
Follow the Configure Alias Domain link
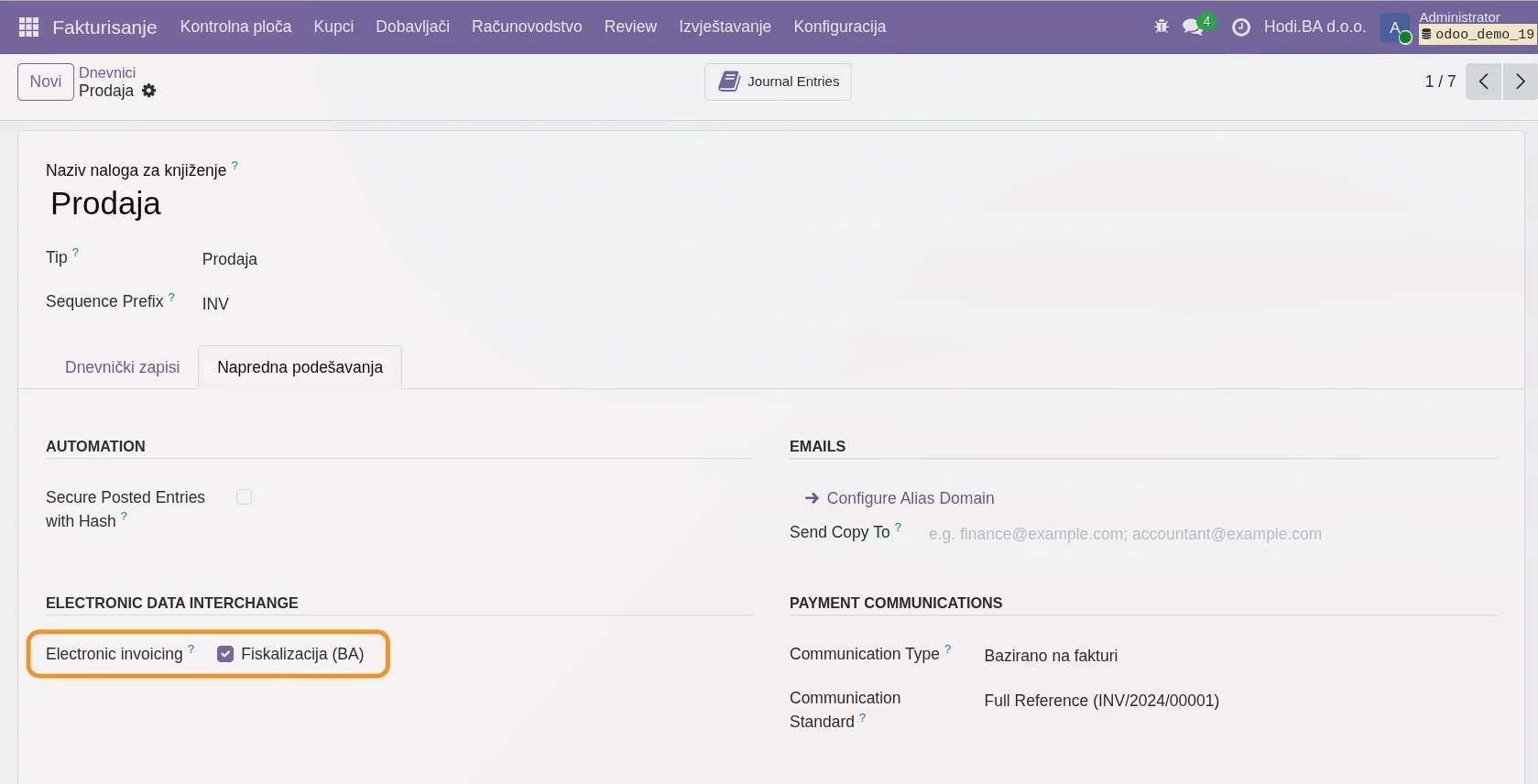910,498
